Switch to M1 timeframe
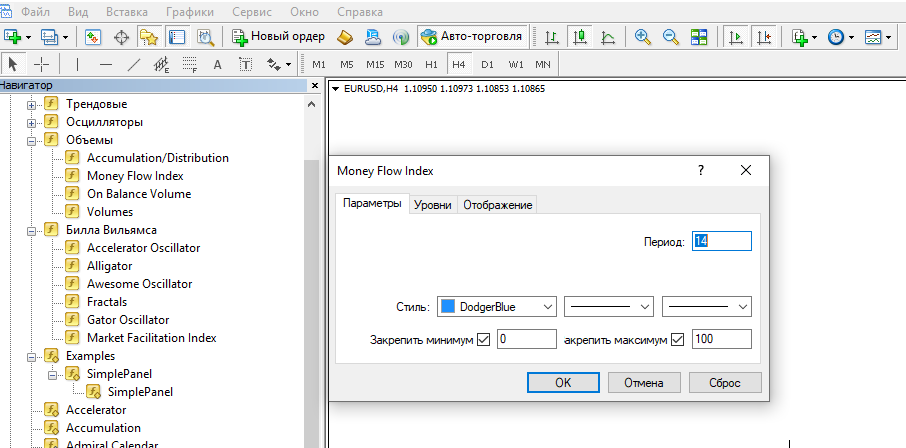This screenshot has height=448, width=906. pyautogui.click(x=319, y=64)
